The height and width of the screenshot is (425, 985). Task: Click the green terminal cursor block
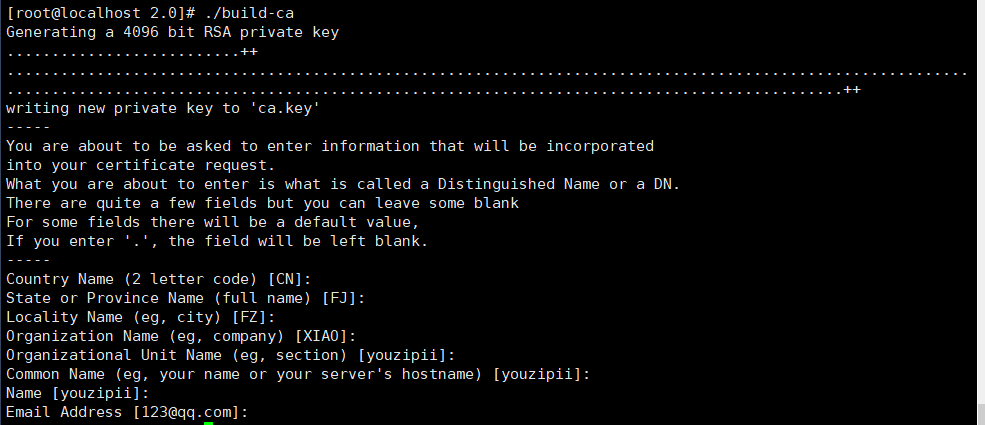209,423
